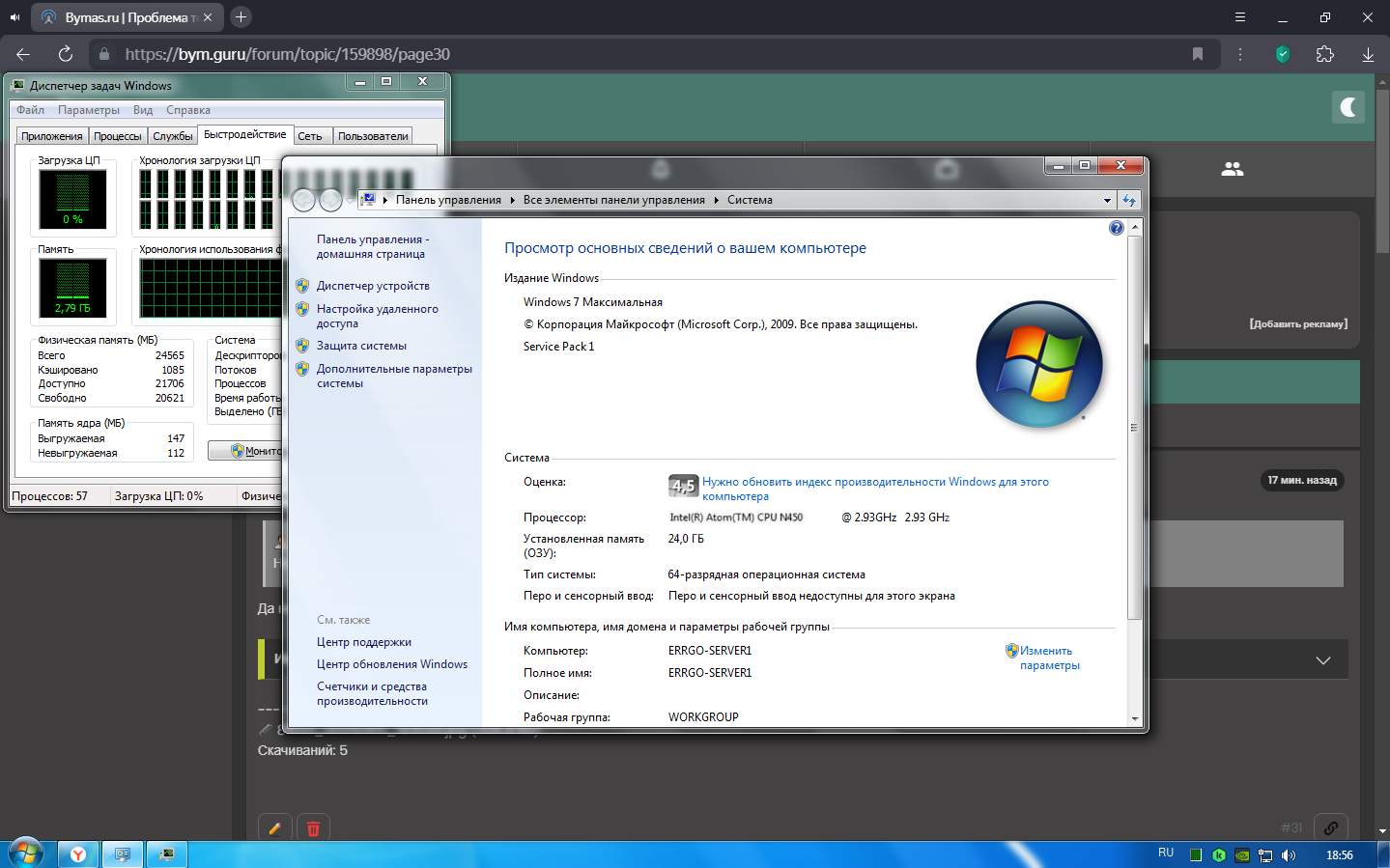Click the System window scrollbar down arrow
Image resolution: width=1390 pixels, height=868 pixels.
click(1135, 719)
